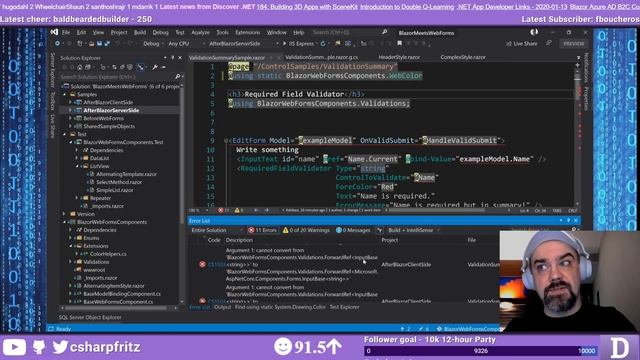The image size is (640, 360).
Task: Open the Debug menu
Action: [x=160, y=32]
